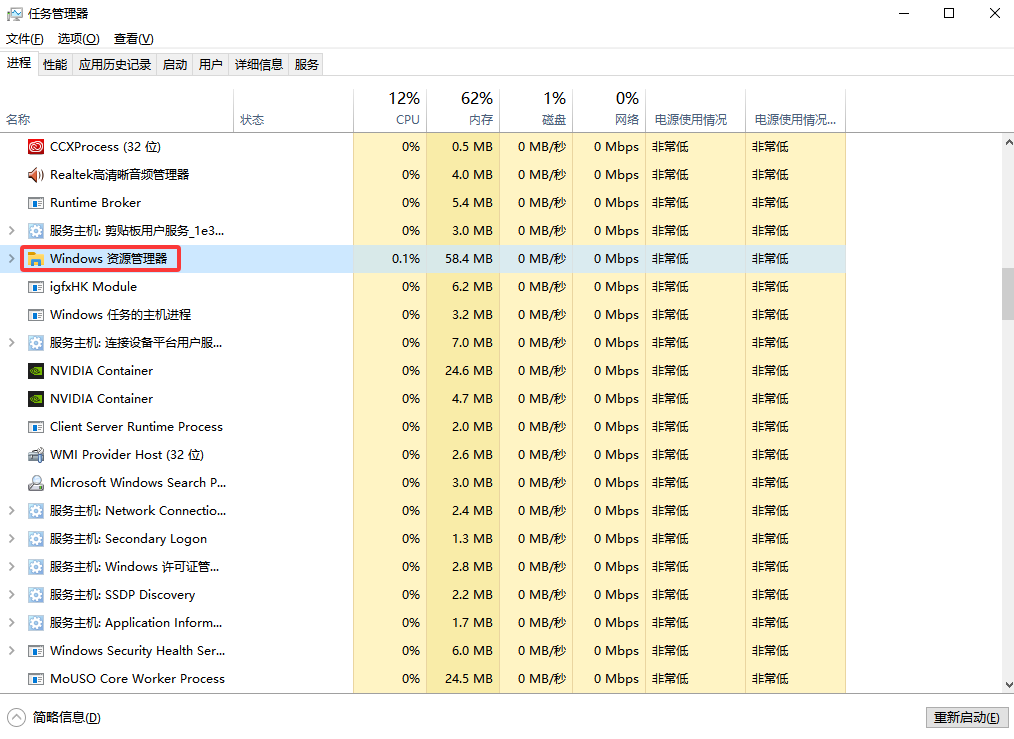Expand the 连接设备平台用户服务 service host
The height and width of the screenshot is (739, 1014).
pyautogui.click(x=11, y=343)
